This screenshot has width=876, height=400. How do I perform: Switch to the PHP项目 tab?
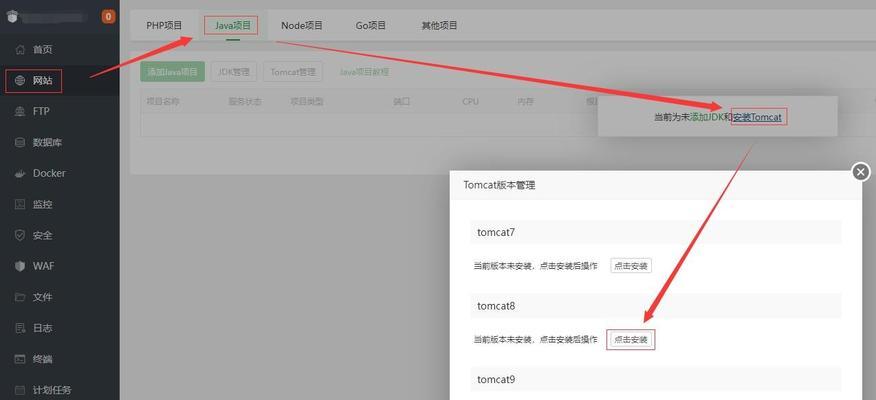[x=164, y=25]
